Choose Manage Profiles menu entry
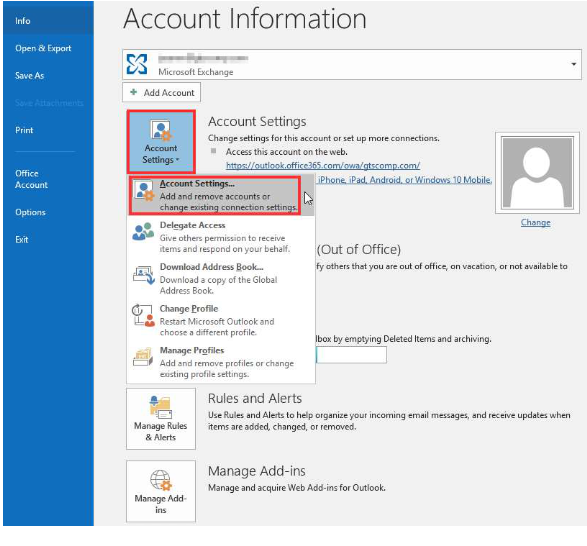587x546 pixels. click(x=221, y=362)
